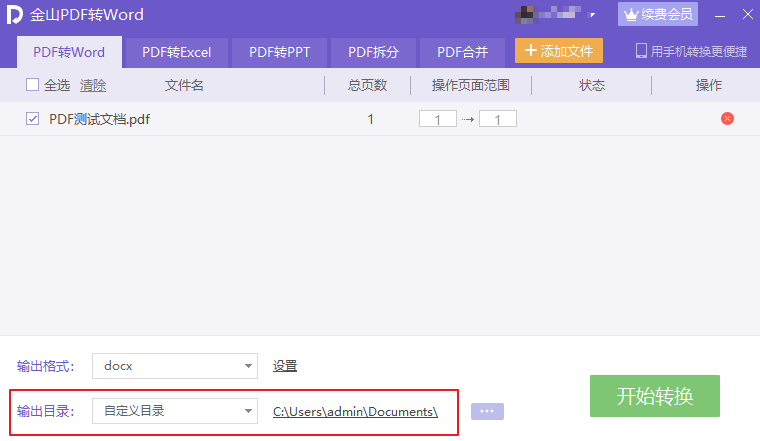Viewport: 760px width, 441px height.
Task: Select the PDF测试文档.pdf file name
Action: click(x=99, y=119)
